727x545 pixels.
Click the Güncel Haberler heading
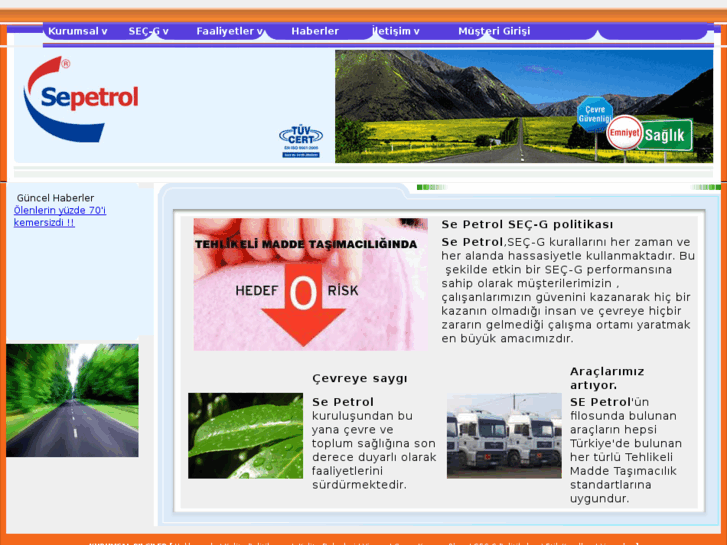tap(55, 198)
